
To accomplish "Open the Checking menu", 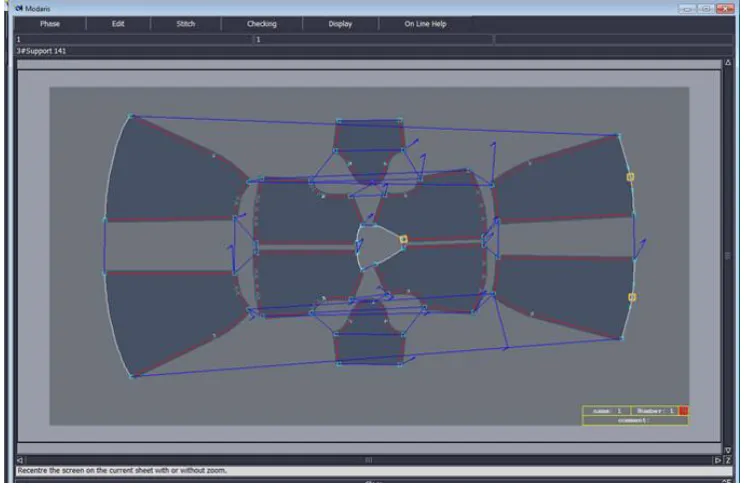I will pyautogui.click(x=261, y=24).
